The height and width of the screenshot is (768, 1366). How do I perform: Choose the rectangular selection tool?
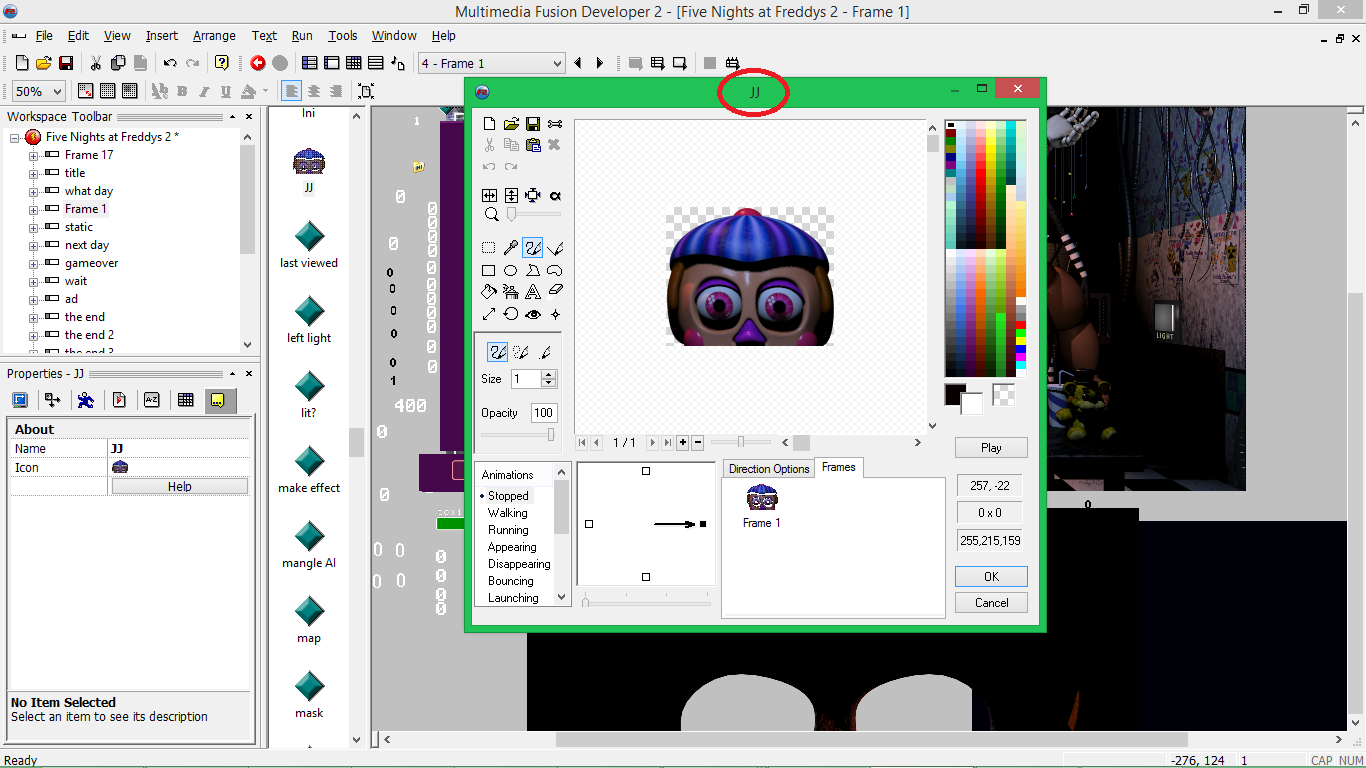click(489, 247)
